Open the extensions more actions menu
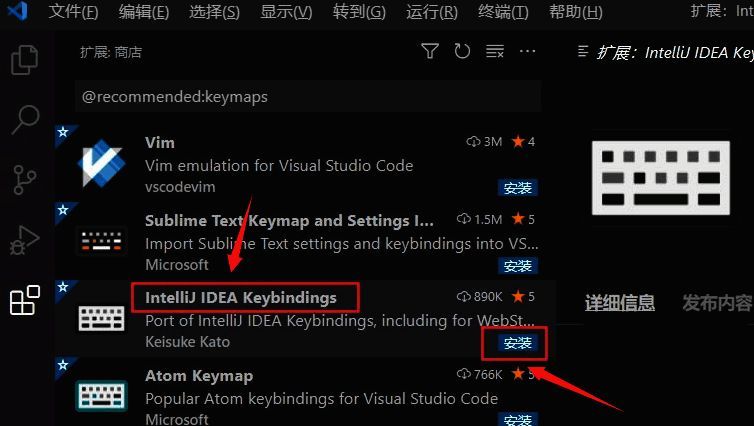Screen dimensions: 754x426 (528, 51)
